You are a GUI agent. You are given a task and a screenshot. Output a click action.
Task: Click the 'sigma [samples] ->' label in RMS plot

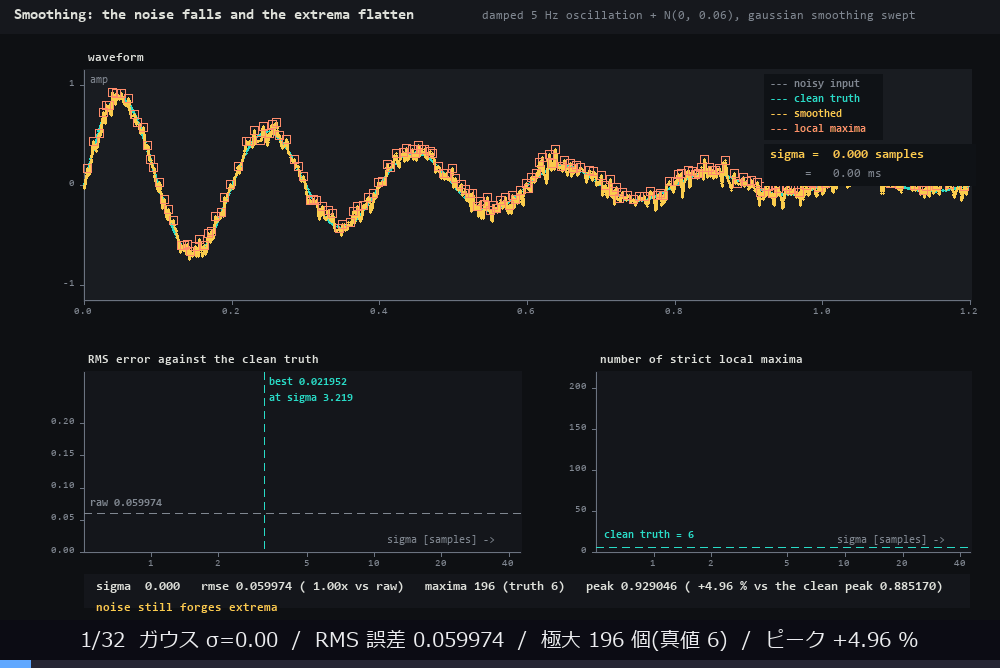coord(441,540)
